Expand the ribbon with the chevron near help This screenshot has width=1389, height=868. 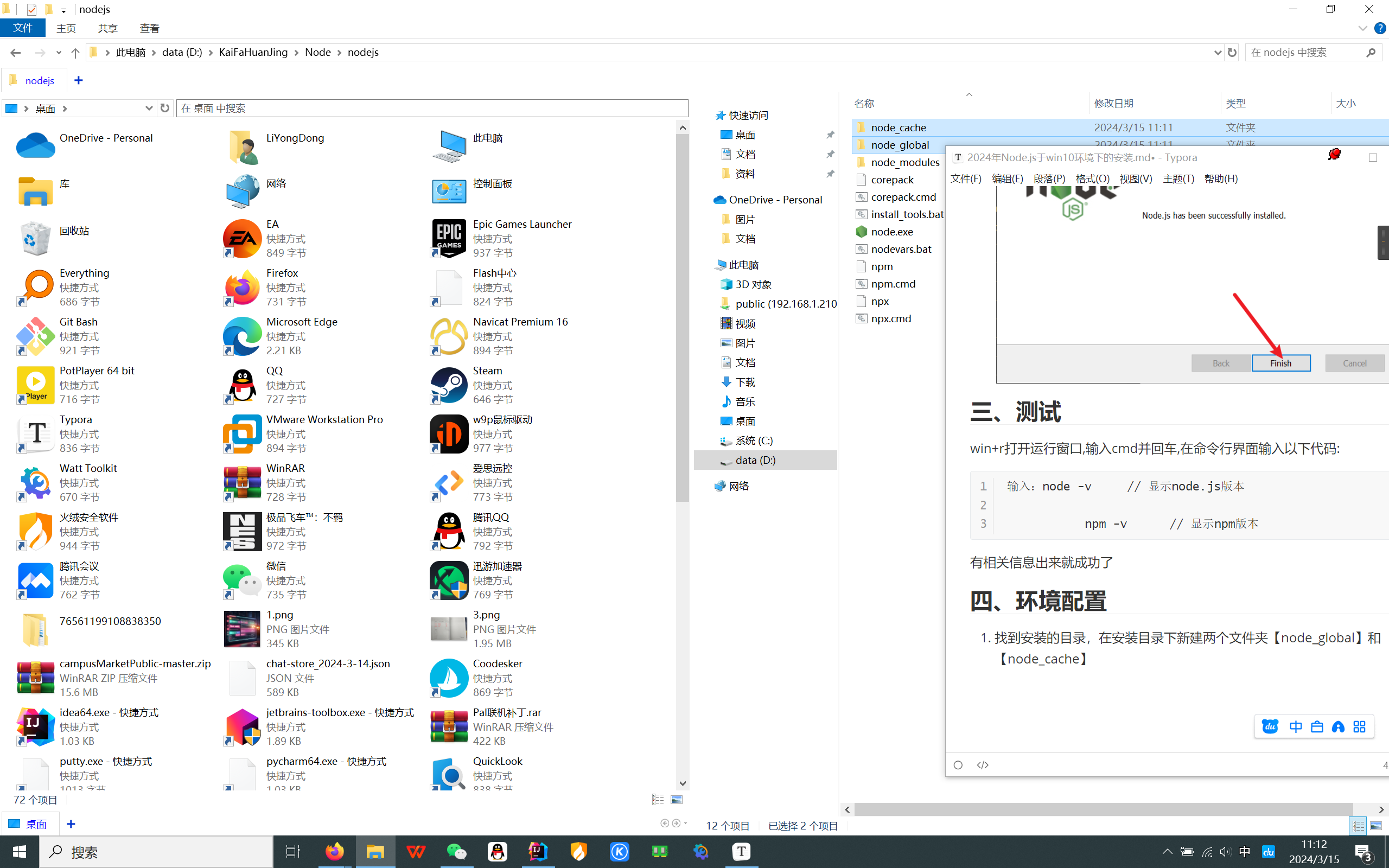[1362, 28]
